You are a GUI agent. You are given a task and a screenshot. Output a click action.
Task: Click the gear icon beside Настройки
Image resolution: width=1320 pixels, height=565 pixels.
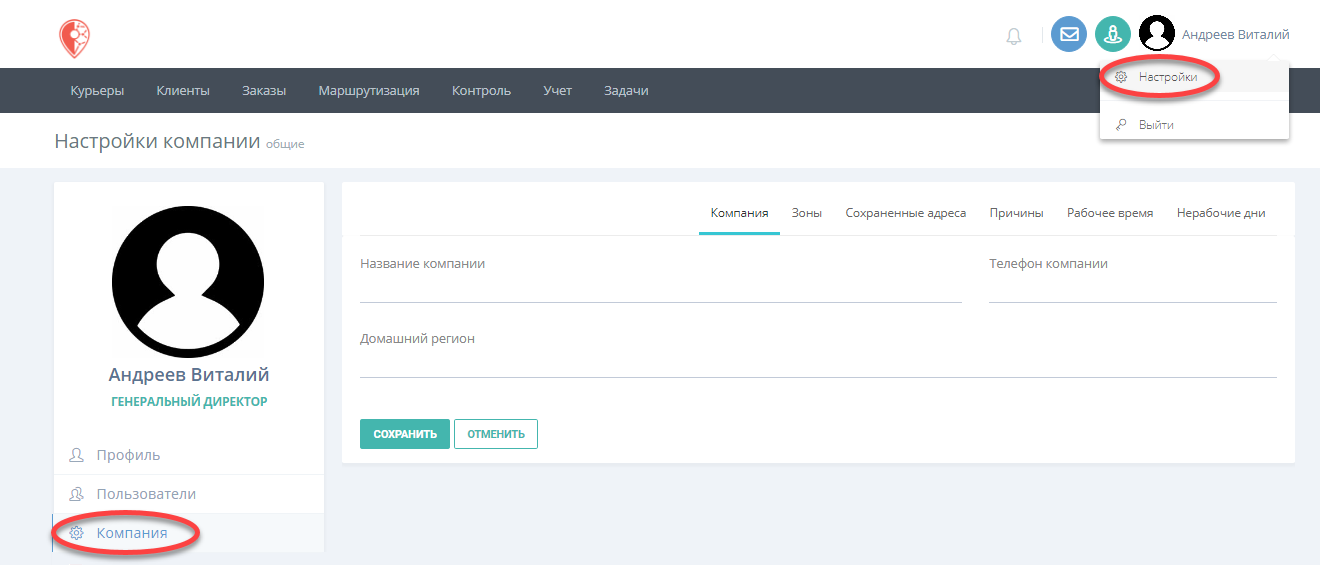click(1121, 77)
